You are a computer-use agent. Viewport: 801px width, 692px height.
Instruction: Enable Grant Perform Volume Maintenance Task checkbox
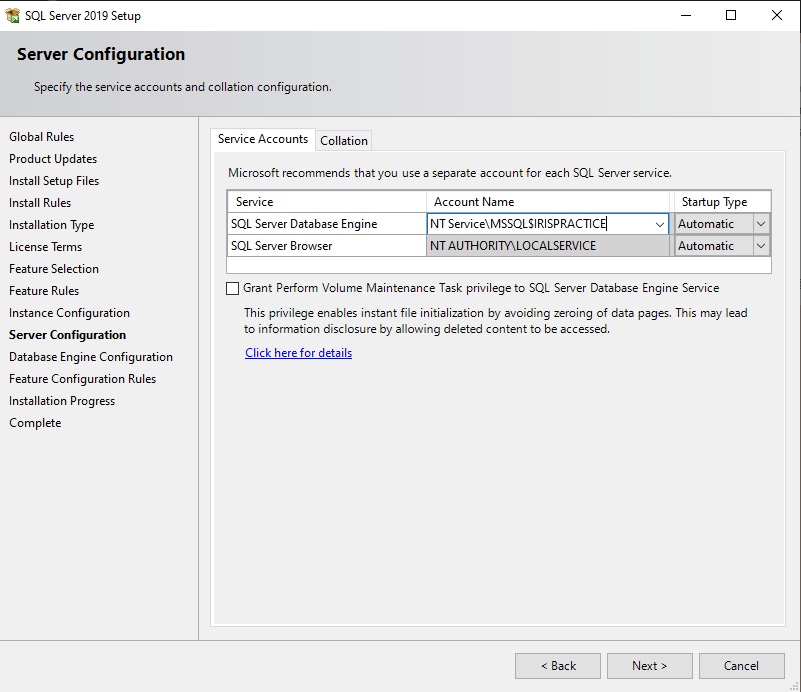point(232,289)
